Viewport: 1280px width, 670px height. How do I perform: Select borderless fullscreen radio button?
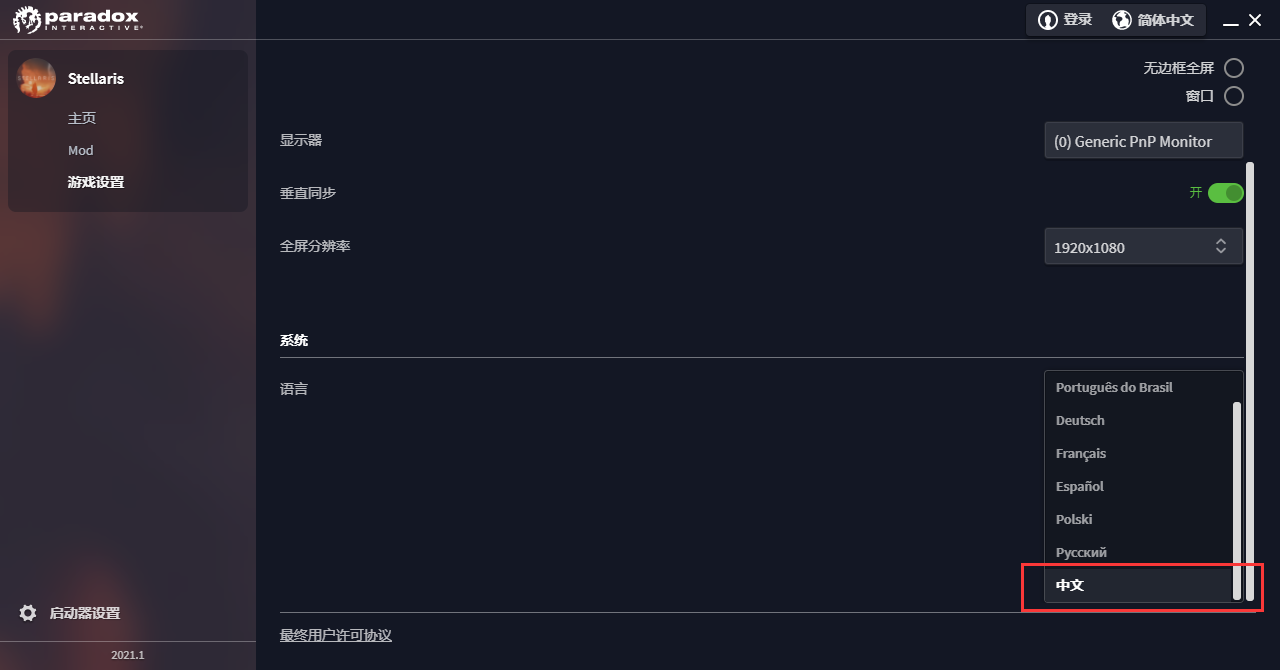pyautogui.click(x=1234, y=68)
